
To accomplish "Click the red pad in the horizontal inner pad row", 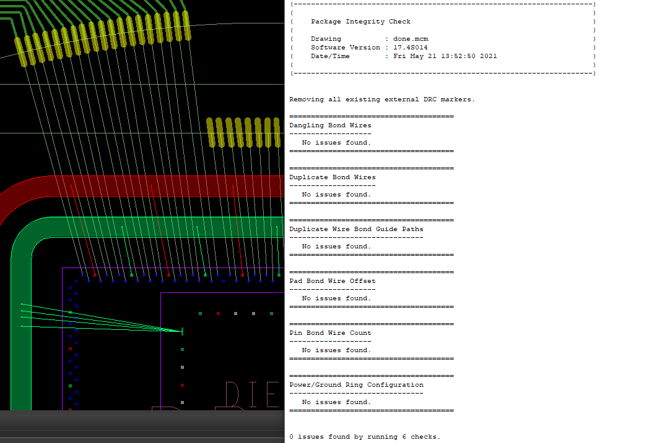I will (x=218, y=314).
